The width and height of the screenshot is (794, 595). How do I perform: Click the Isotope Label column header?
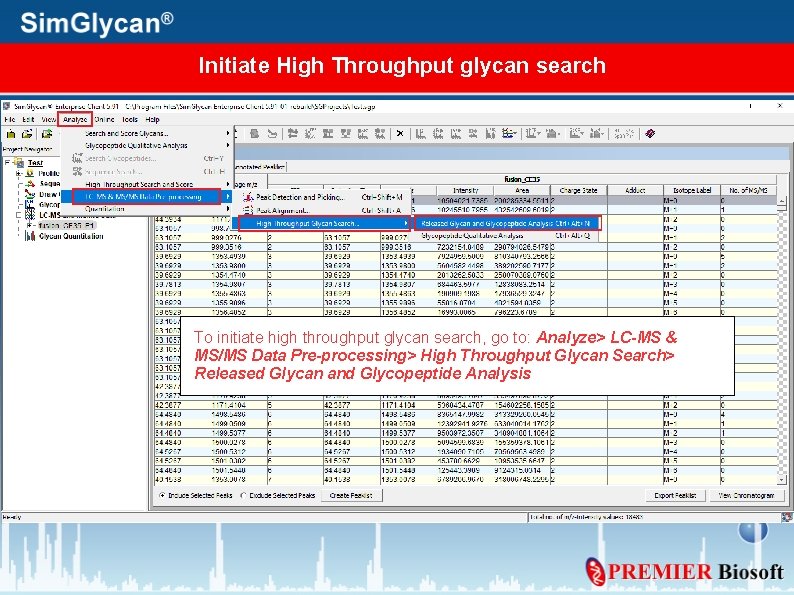point(692,190)
